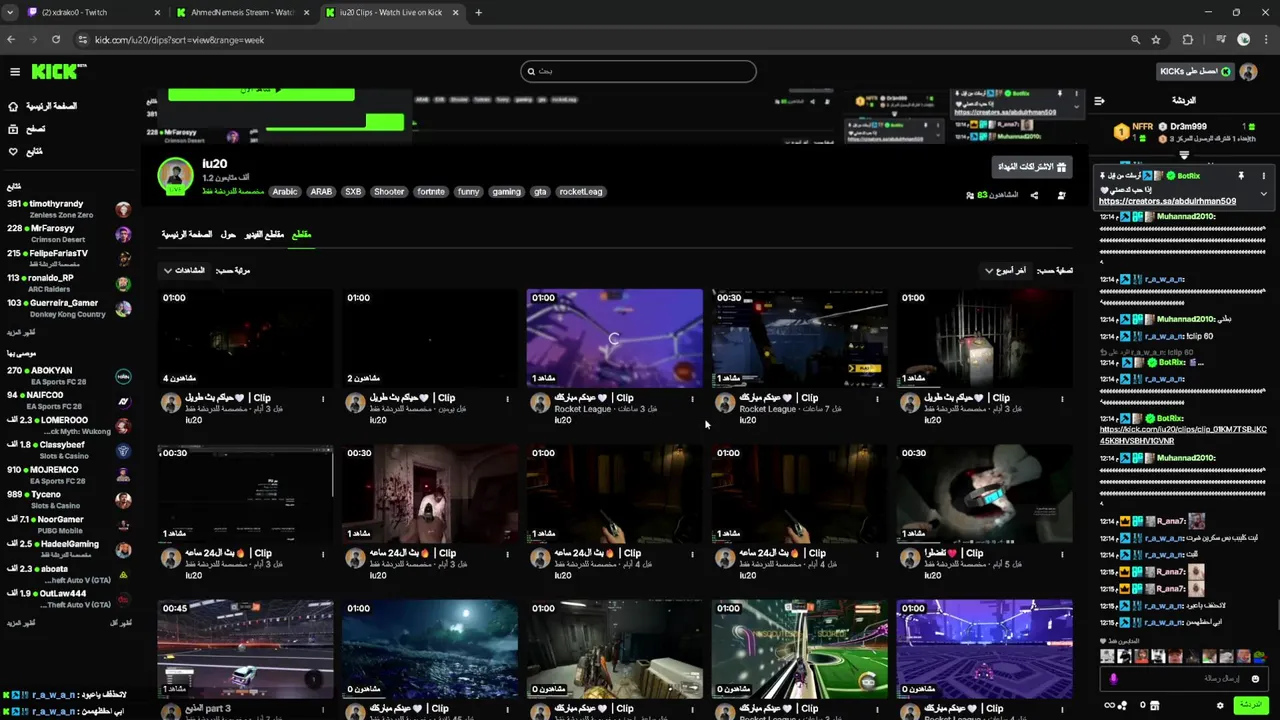Open sidebar channel MrFarosyy
The height and width of the screenshot is (720, 1280).
(x=68, y=234)
